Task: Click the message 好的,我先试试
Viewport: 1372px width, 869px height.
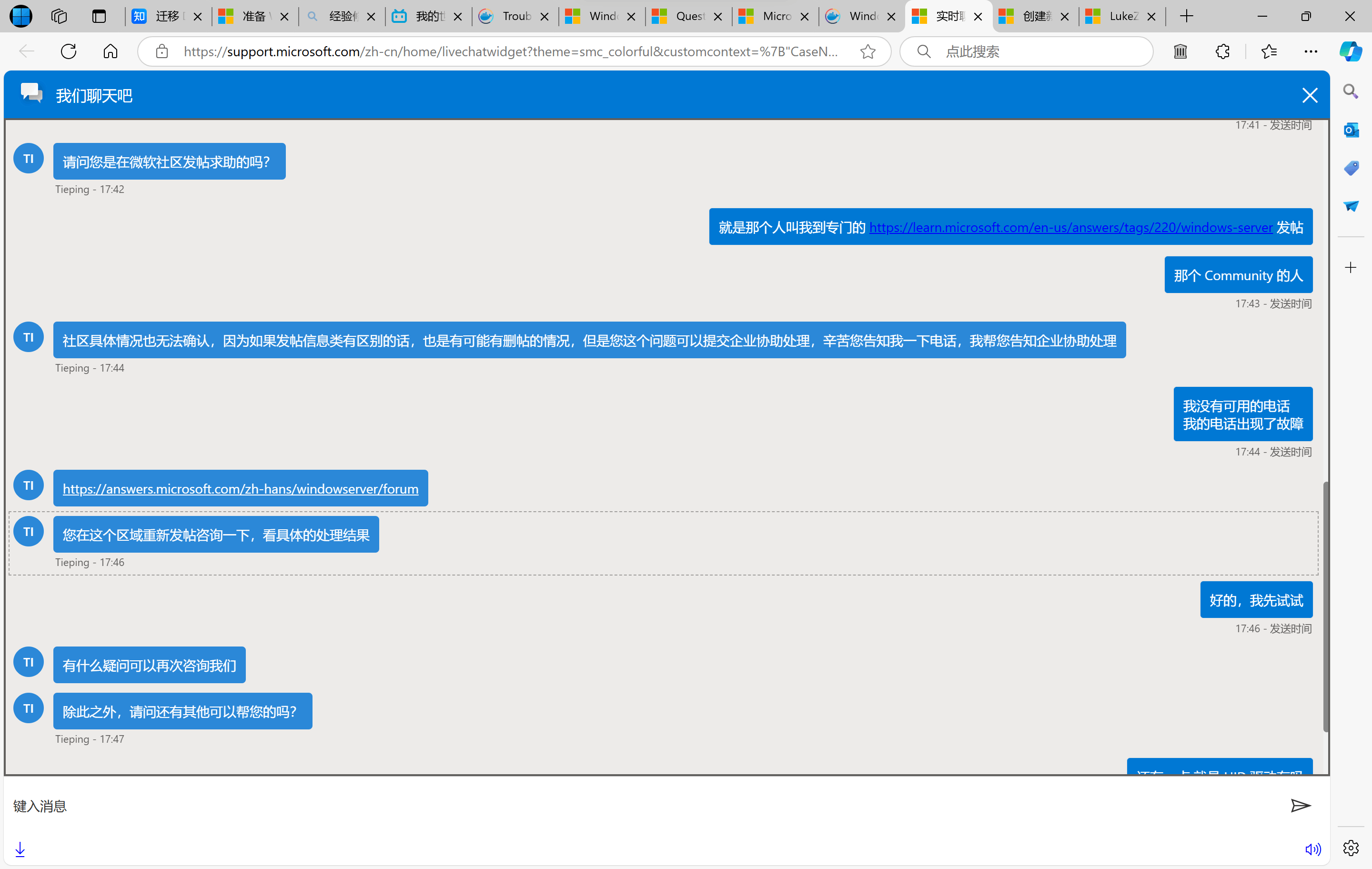Action: 1256,599
